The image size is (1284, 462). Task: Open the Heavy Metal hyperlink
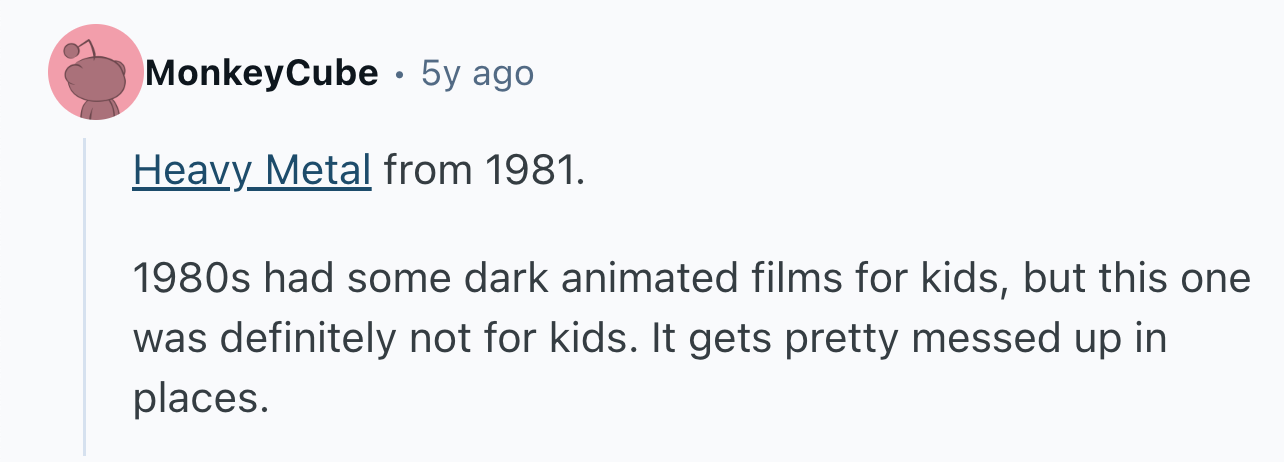252,172
